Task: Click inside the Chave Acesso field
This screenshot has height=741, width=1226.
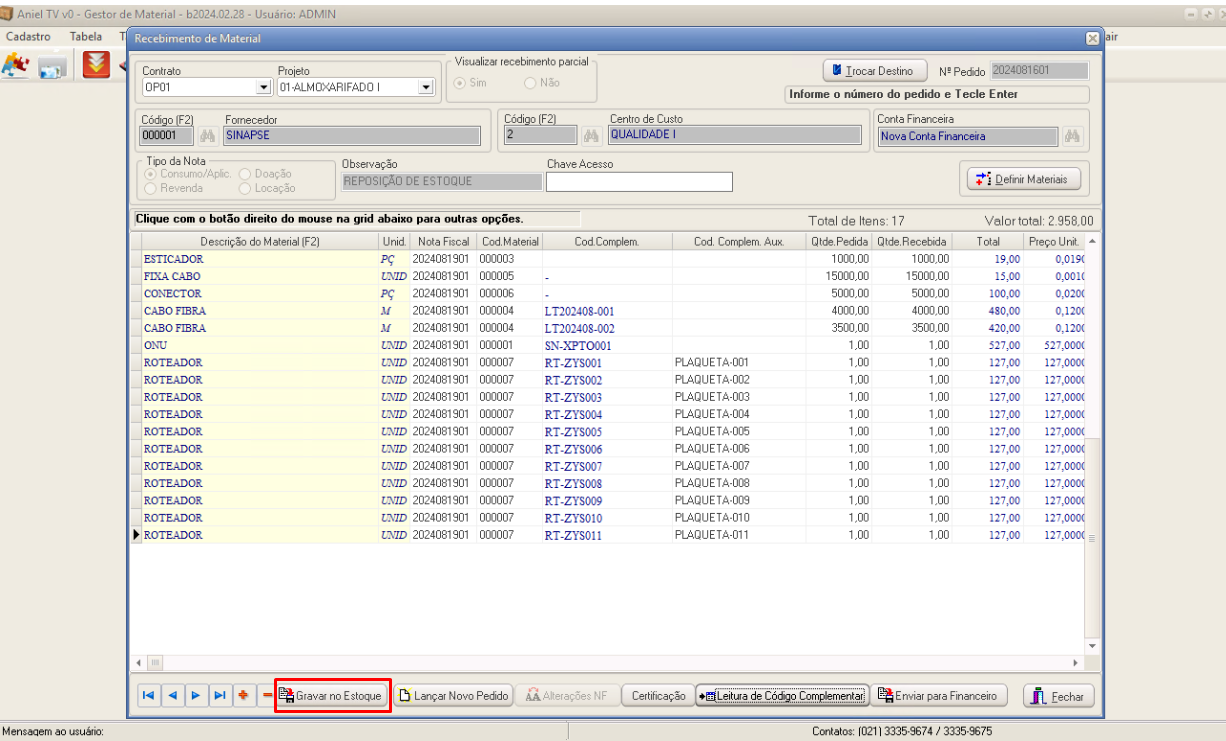Action: pos(639,182)
